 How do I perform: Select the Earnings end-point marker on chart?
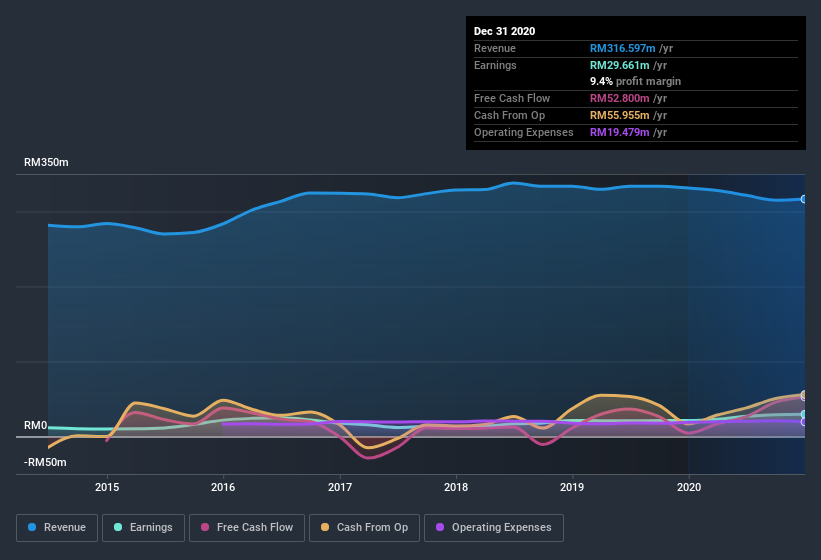tap(804, 415)
